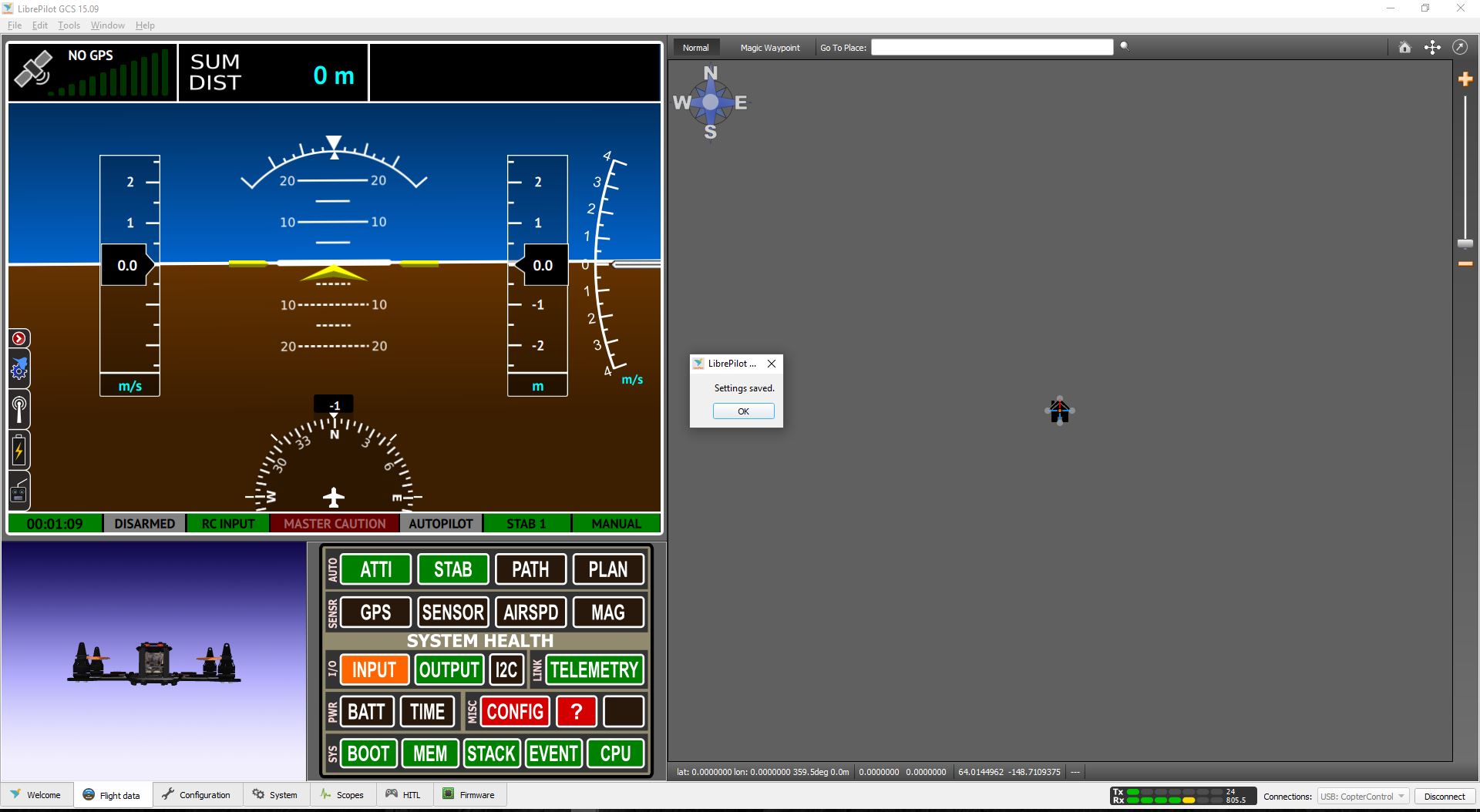Click the map zoom slider handle
The width and height of the screenshot is (1480, 812).
click(1465, 243)
